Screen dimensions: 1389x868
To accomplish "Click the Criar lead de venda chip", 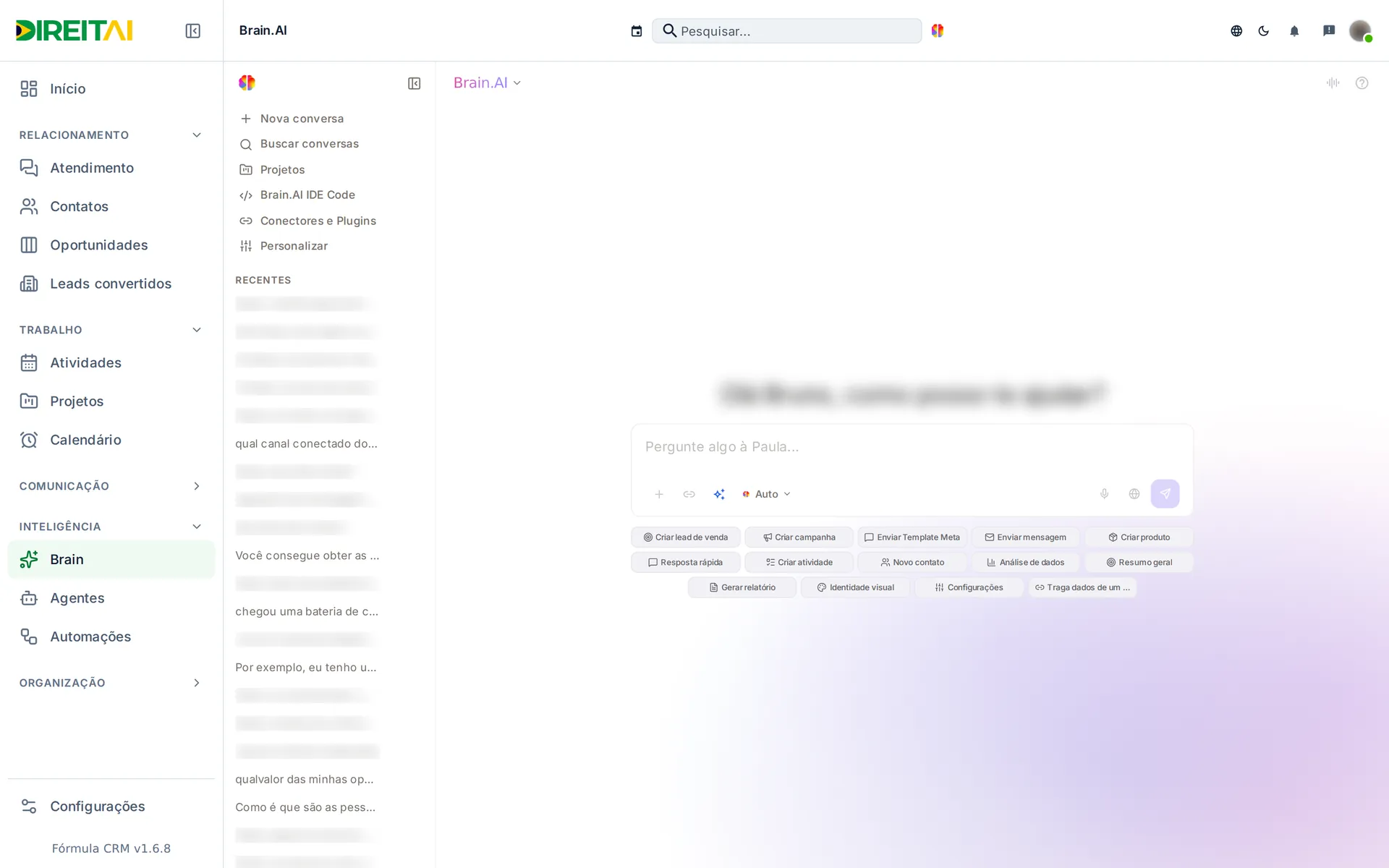I will pyautogui.click(x=685, y=537).
